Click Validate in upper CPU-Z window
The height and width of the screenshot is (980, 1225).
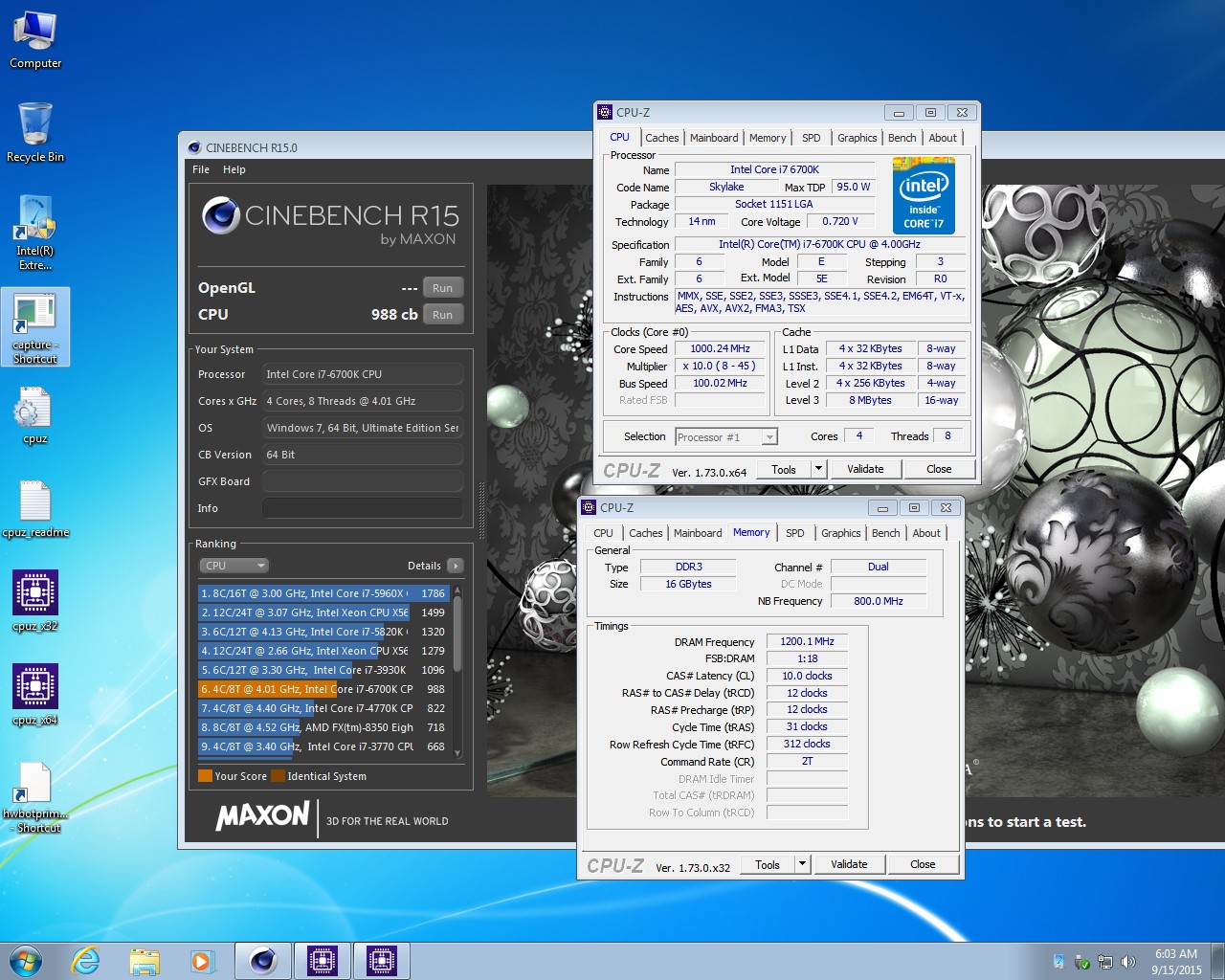point(865,469)
